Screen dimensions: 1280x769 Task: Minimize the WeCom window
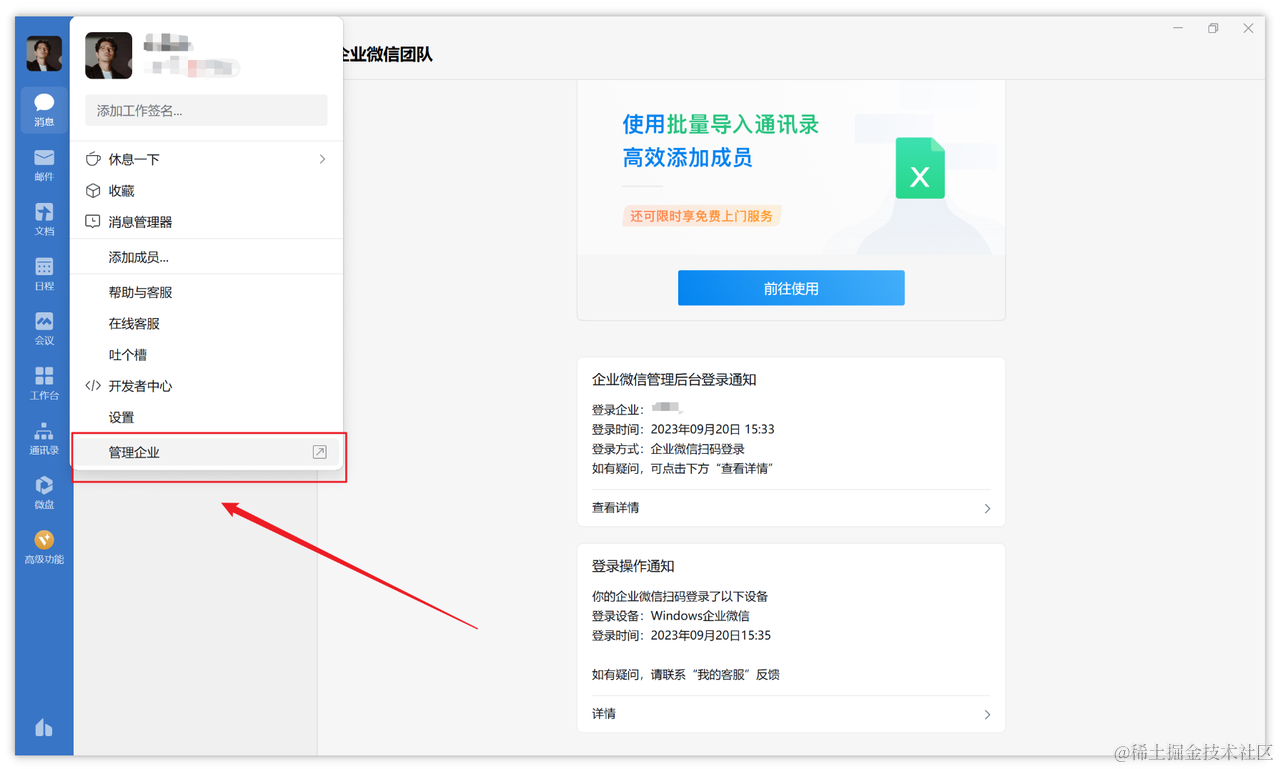1178,28
